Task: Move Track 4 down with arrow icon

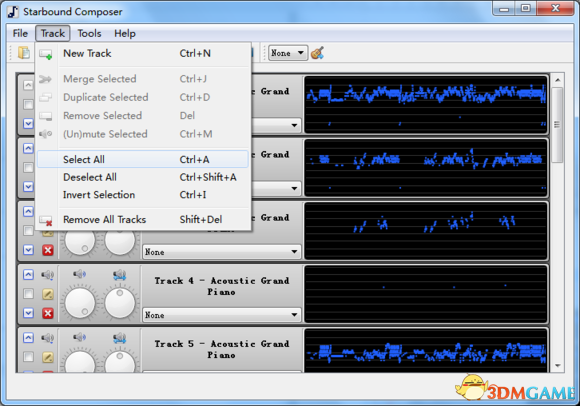Action: coord(28,313)
